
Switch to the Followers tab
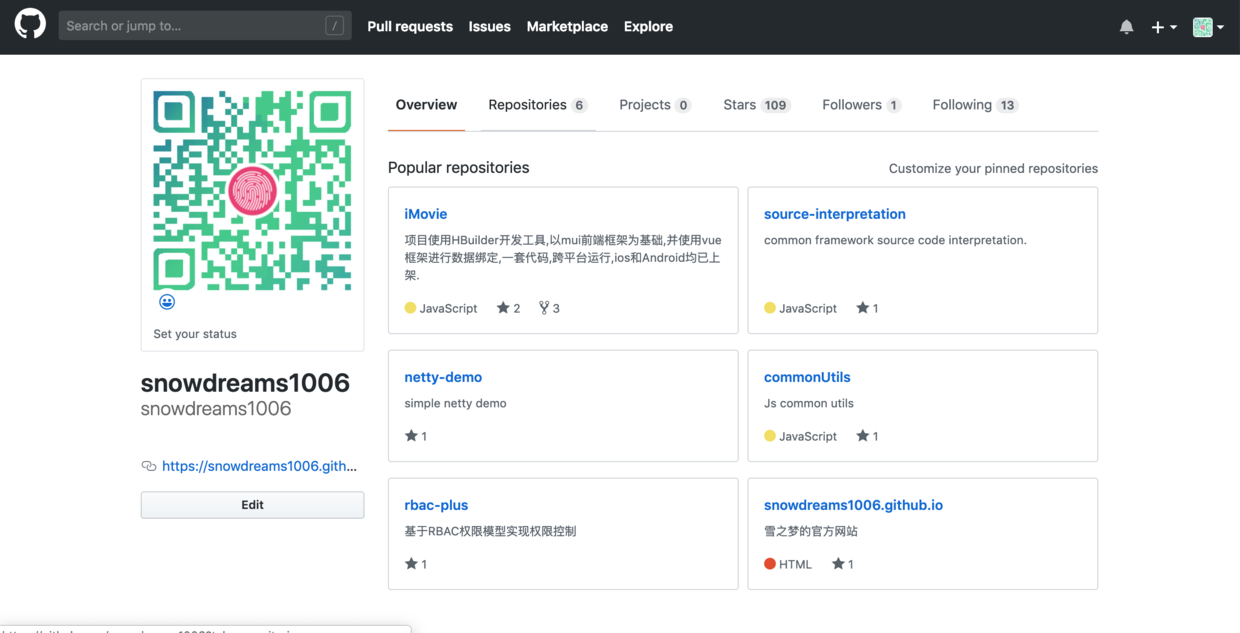(862, 105)
